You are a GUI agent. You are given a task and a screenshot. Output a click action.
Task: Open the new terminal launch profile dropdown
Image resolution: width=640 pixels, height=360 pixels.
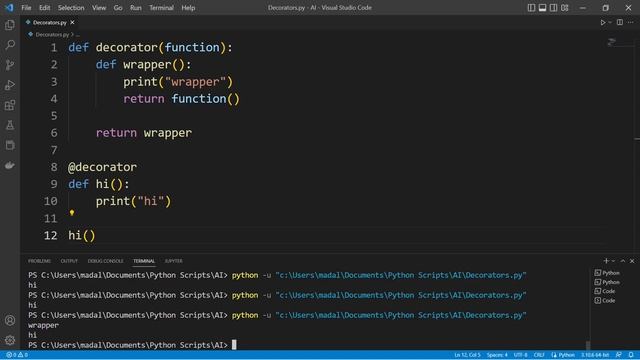click(613, 261)
